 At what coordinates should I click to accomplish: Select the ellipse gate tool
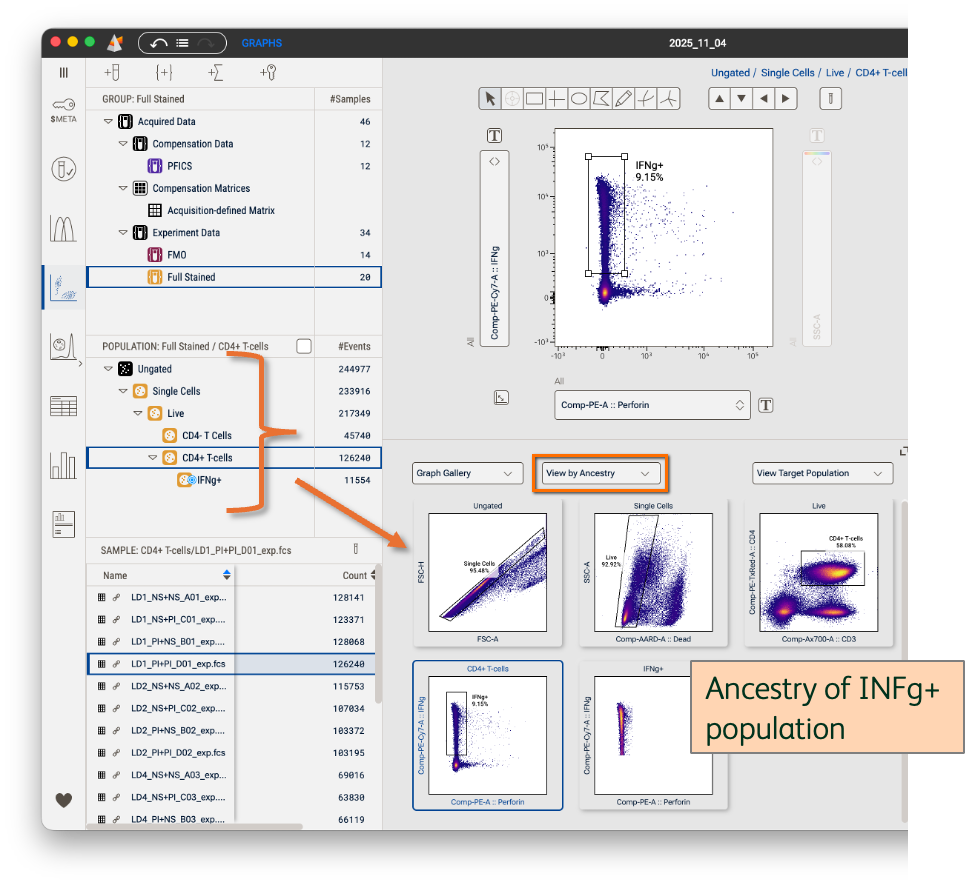tap(579, 99)
